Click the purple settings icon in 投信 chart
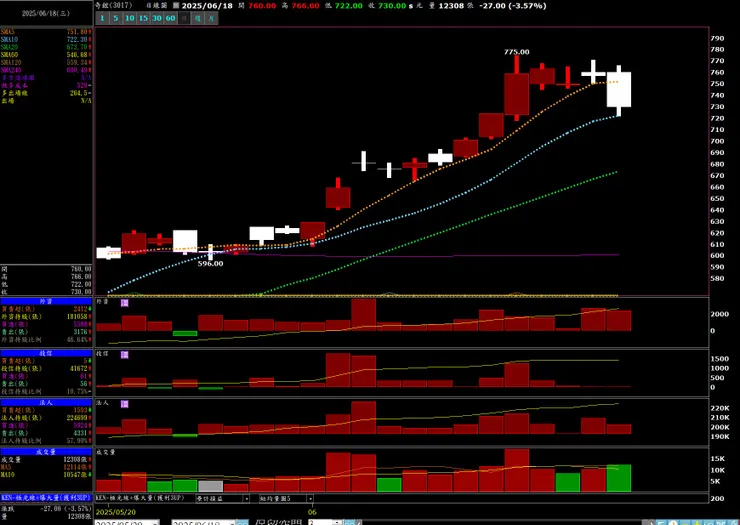The width and height of the screenshot is (740, 525). tap(125, 355)
